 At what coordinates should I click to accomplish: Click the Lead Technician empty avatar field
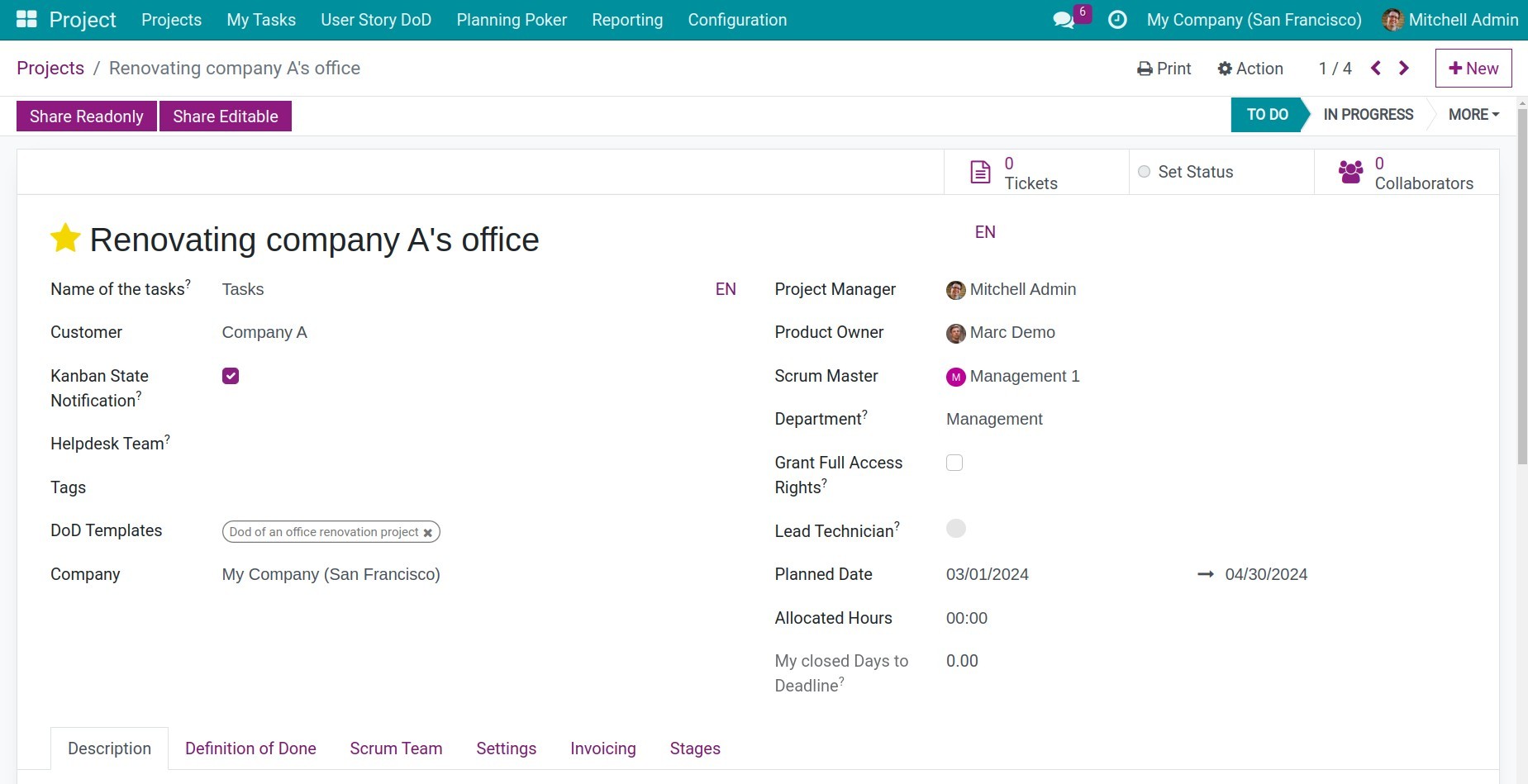pos(956,528)
